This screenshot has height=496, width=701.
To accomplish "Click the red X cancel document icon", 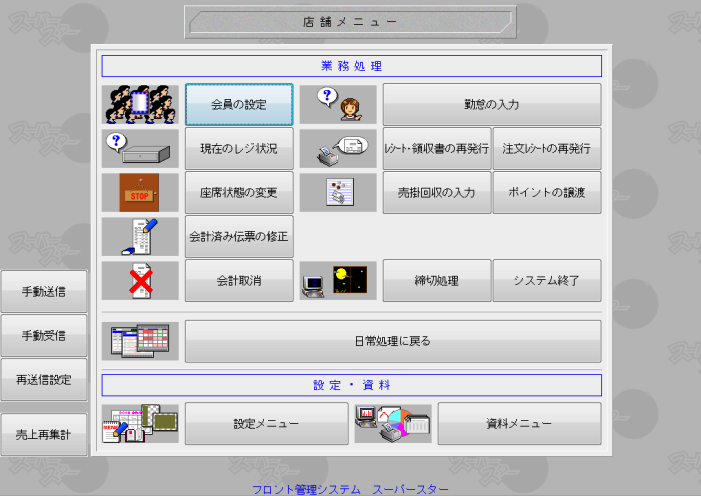I will [x=140, y=280].
